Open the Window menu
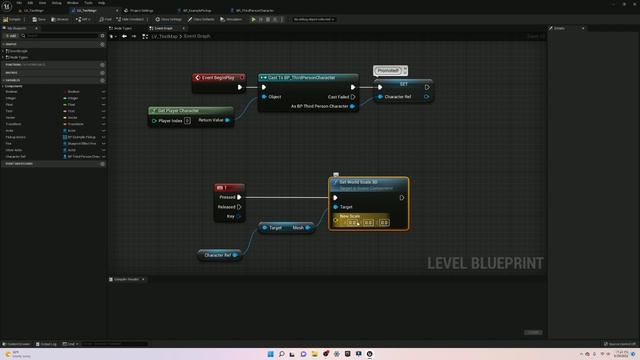Viewport: 640px width, 360px height. pos(73,3)
